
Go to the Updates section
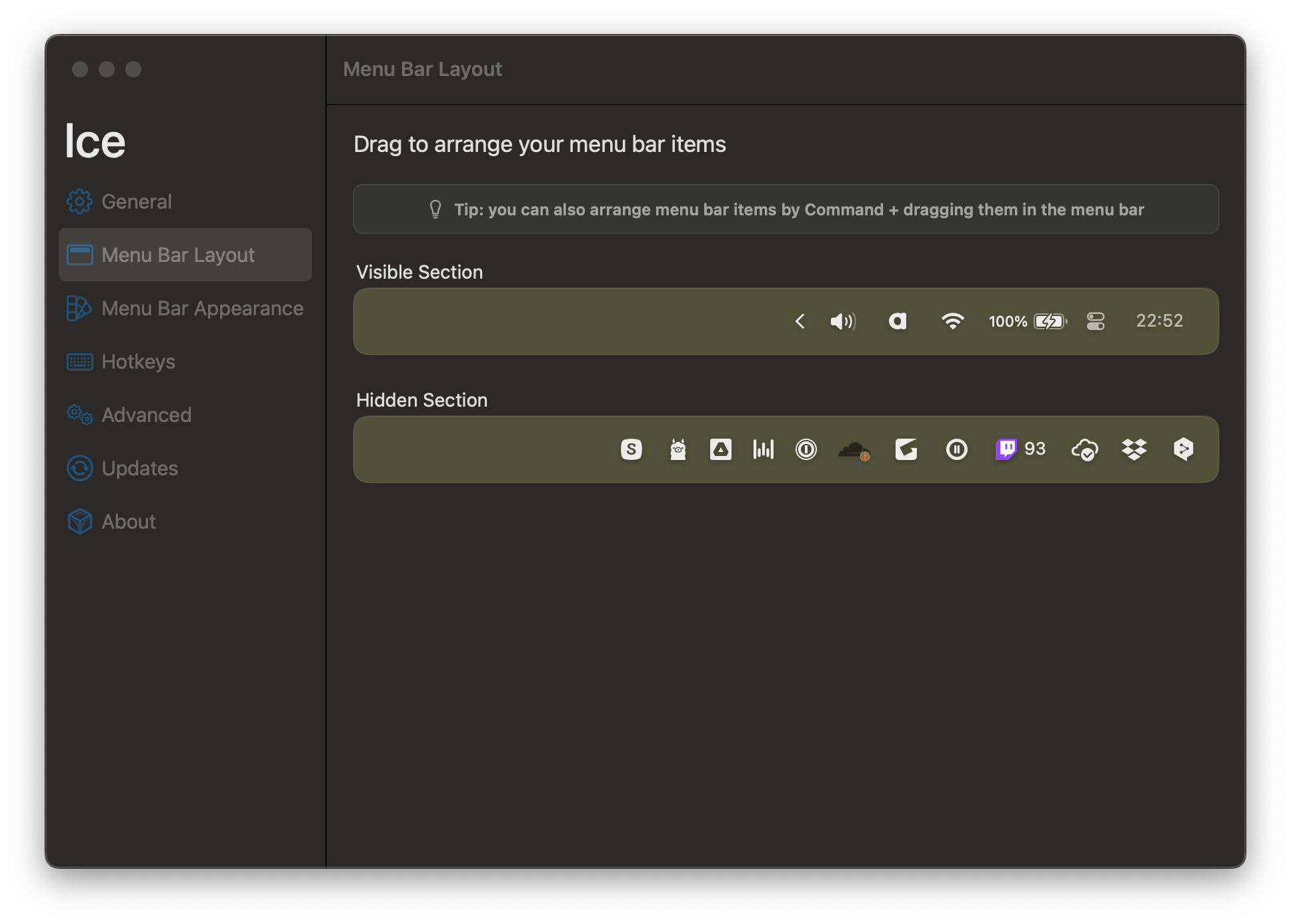tap(139, 468)
